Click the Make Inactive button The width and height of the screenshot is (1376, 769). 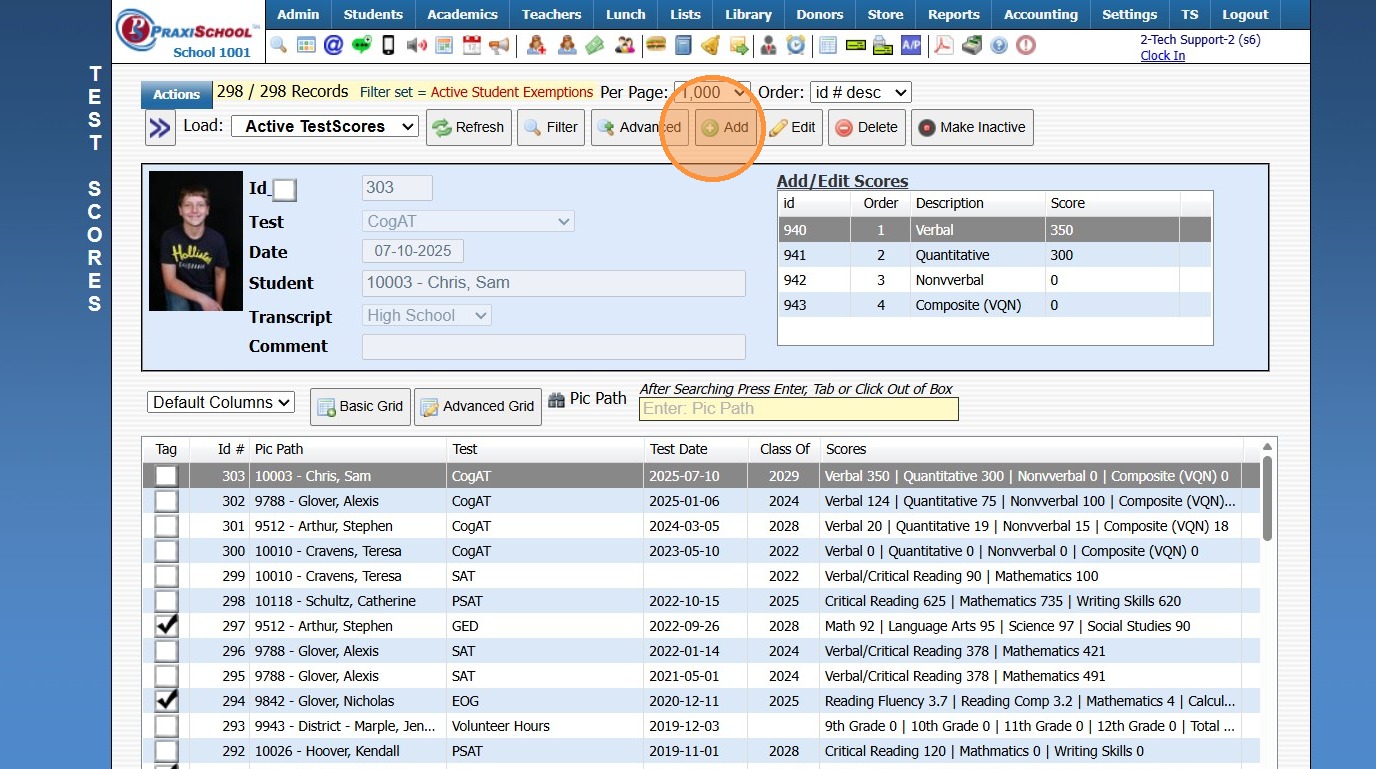(x=971, y=127)
